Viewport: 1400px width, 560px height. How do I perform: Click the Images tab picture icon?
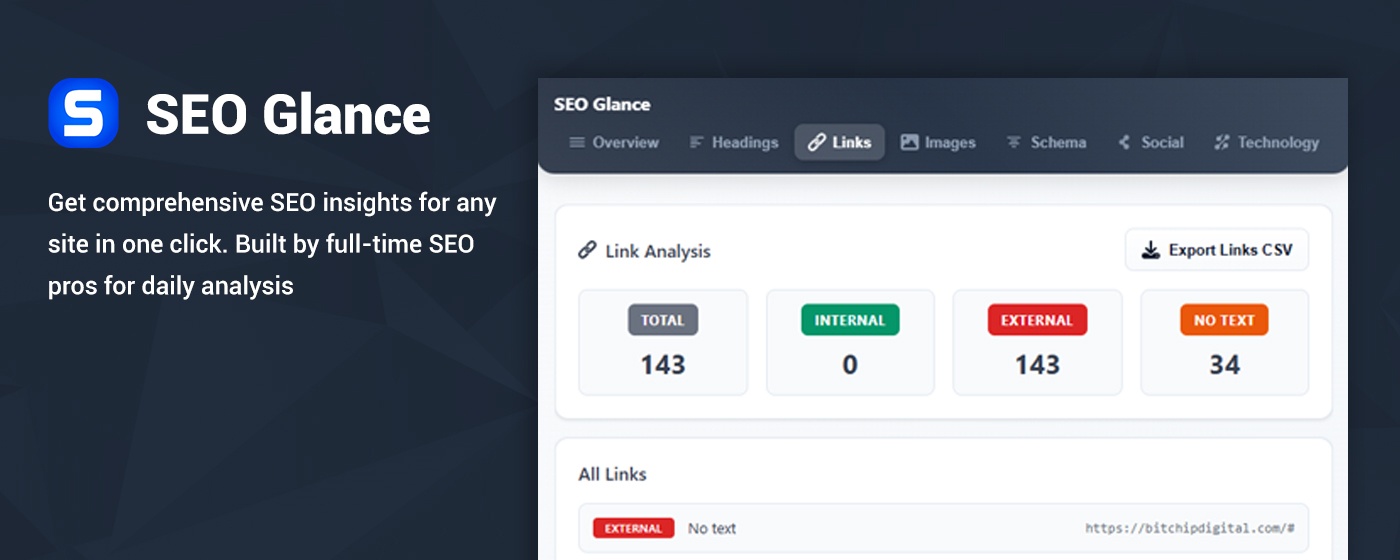click(909, 142)
